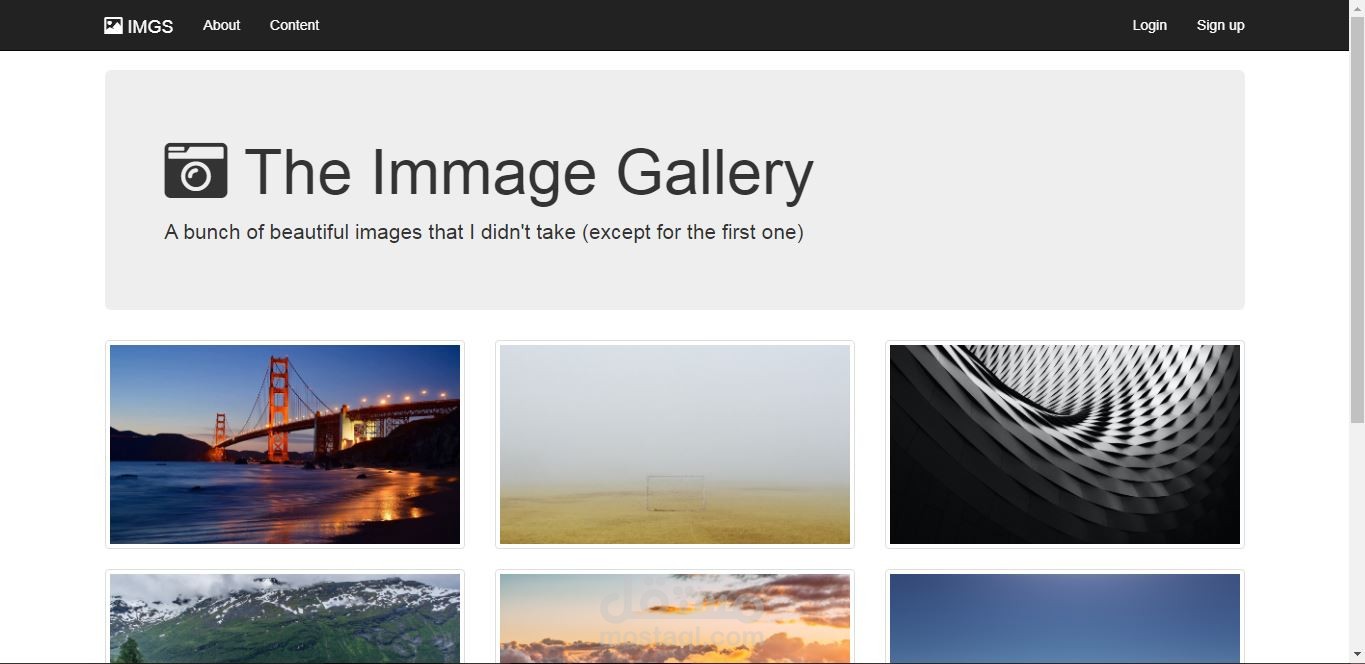Viewport: 1365px width, 664px height.
Task: Go to the Login page
Action: coord(1149,25)
